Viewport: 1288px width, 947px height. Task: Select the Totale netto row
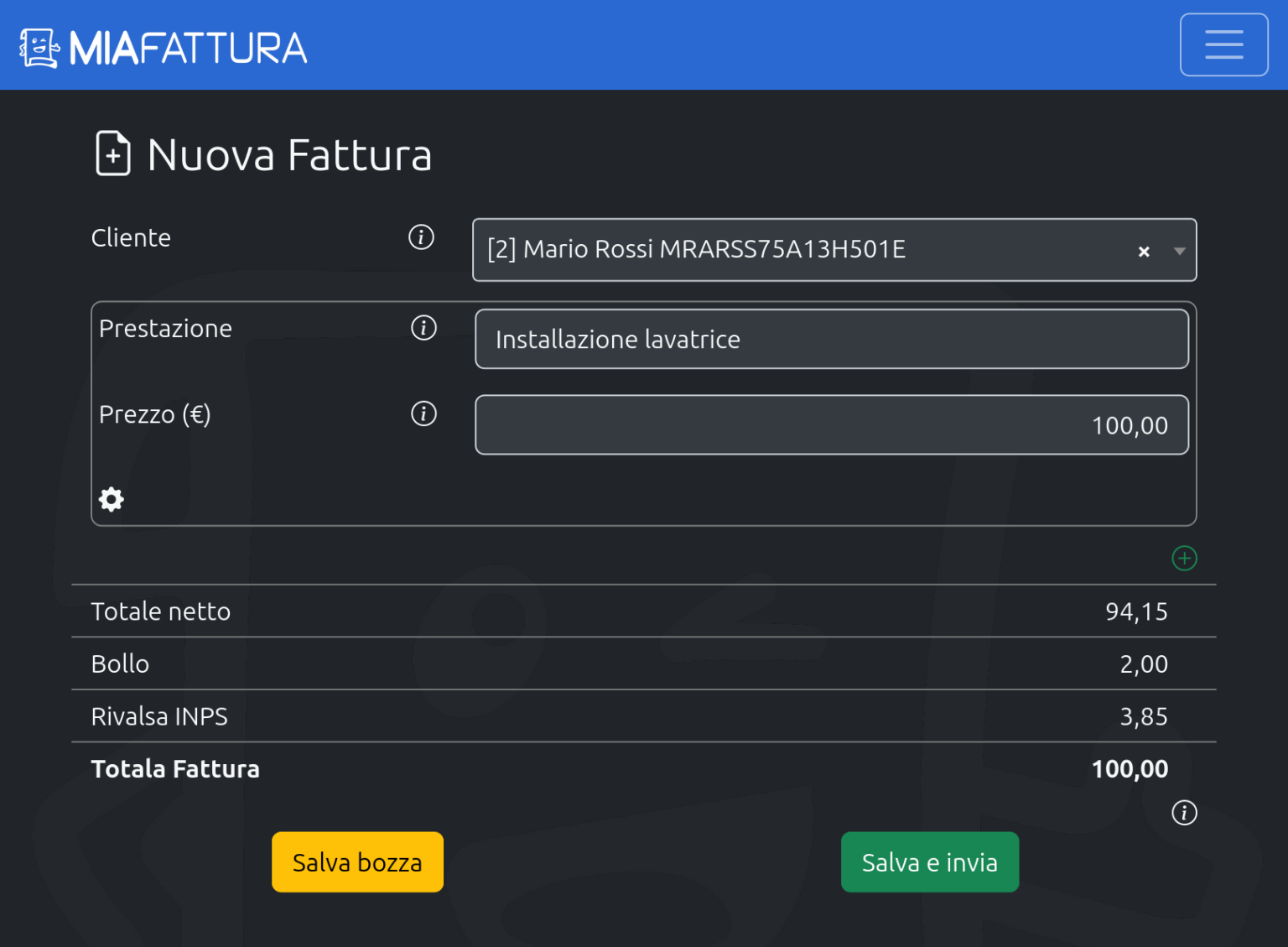pyautogui.click(x=643, y=611)
